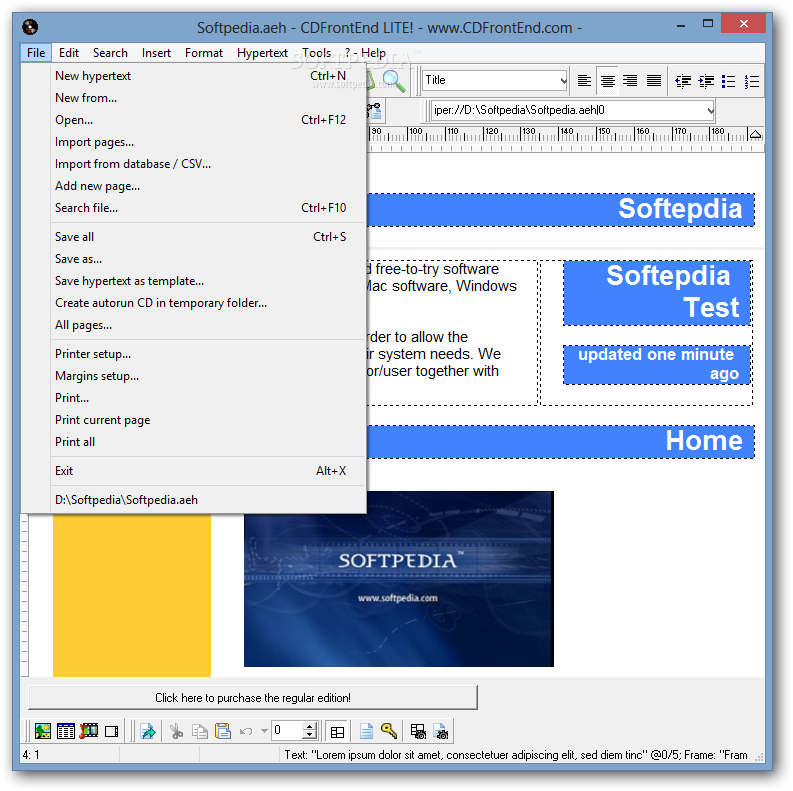This screenshot has height=791, width=793.
Task: Insert table from bottom toolbar
Action: [66, 731]
